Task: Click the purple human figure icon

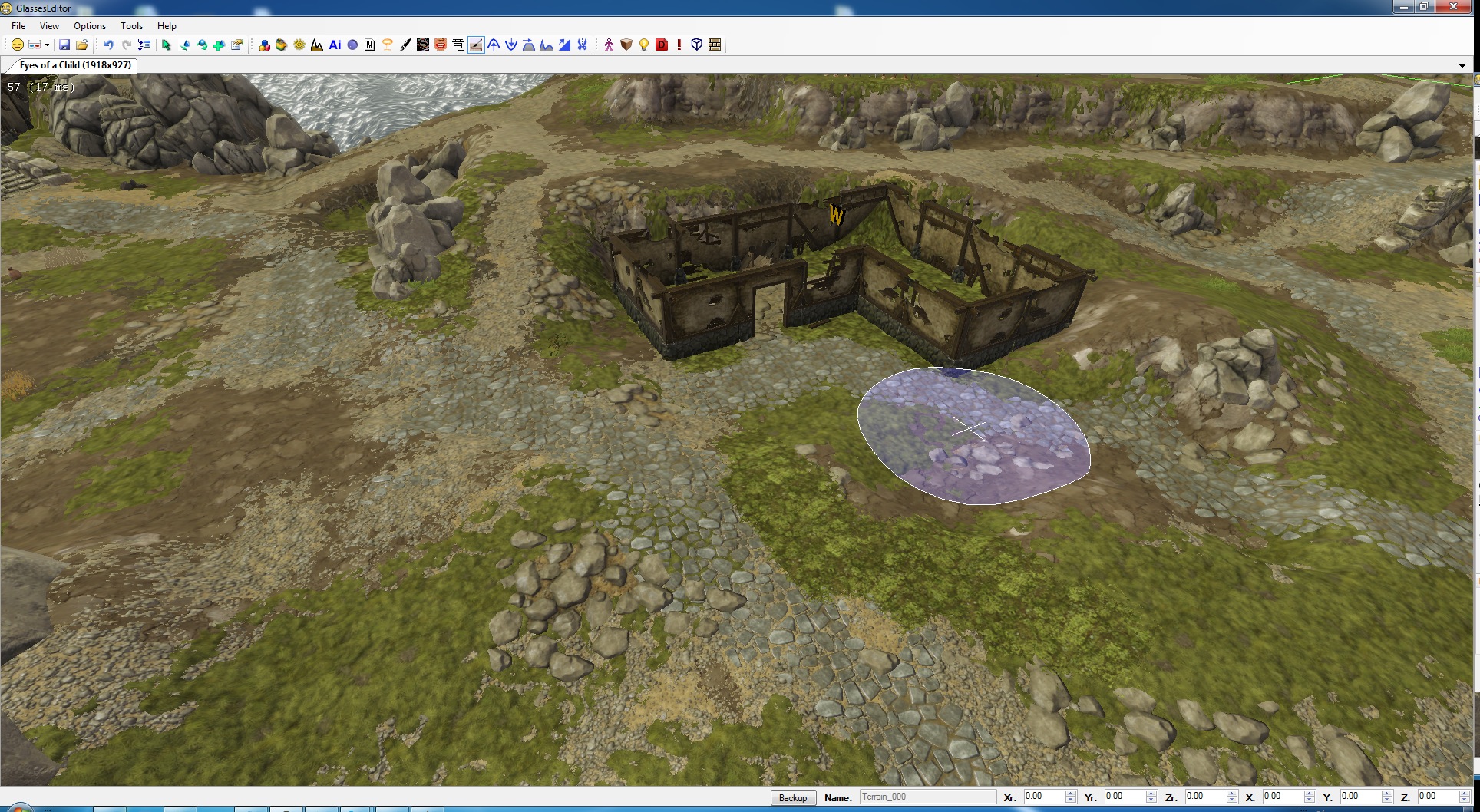Action: (x=609, y=45)
